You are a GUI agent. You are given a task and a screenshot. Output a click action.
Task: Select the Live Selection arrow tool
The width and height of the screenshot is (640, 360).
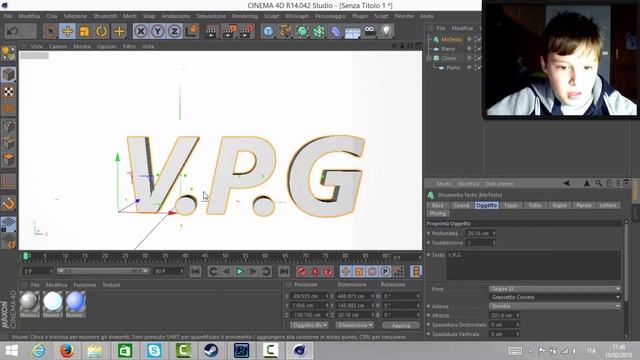51,31
